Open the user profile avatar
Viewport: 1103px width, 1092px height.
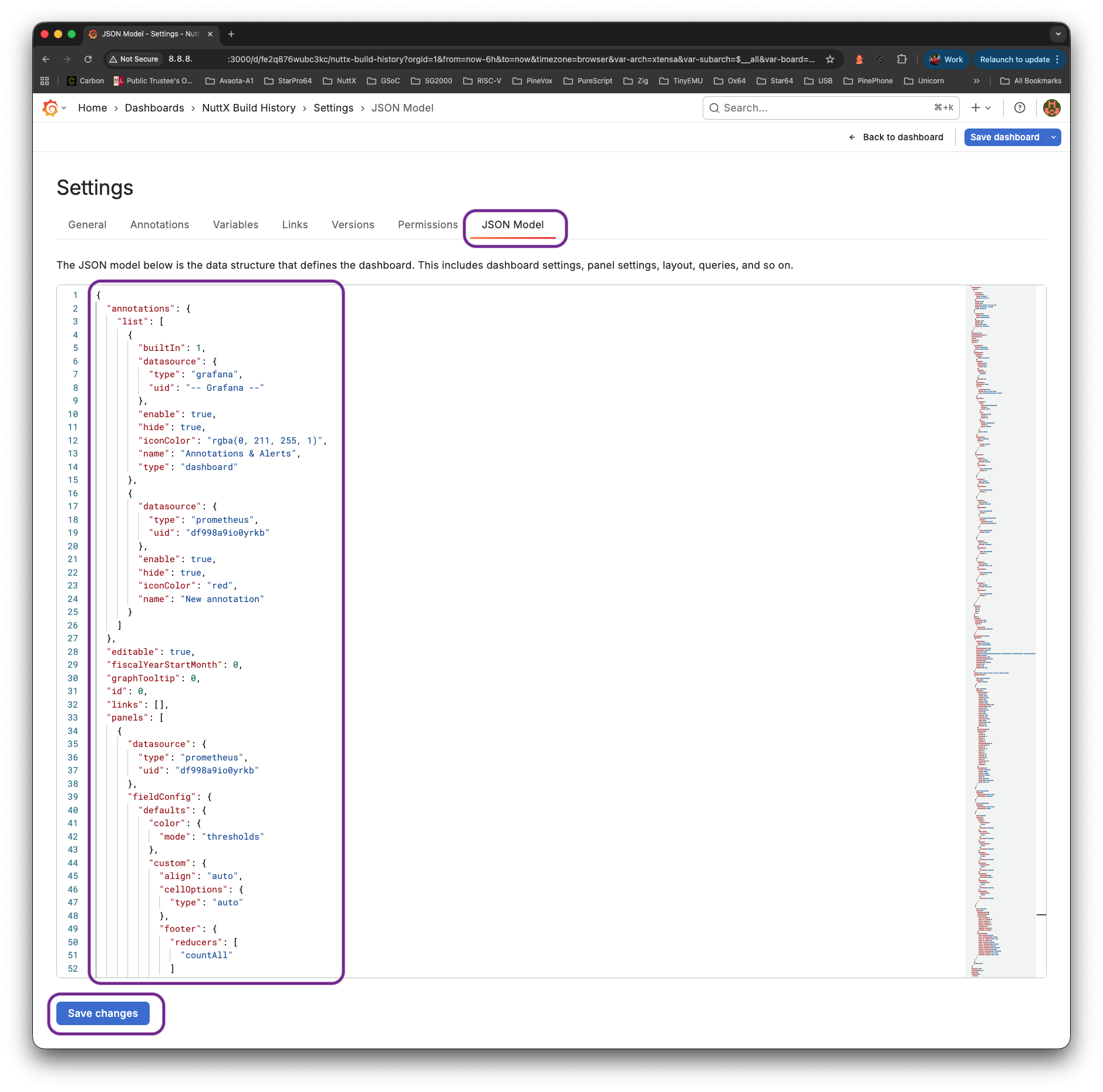(1051, 107)
